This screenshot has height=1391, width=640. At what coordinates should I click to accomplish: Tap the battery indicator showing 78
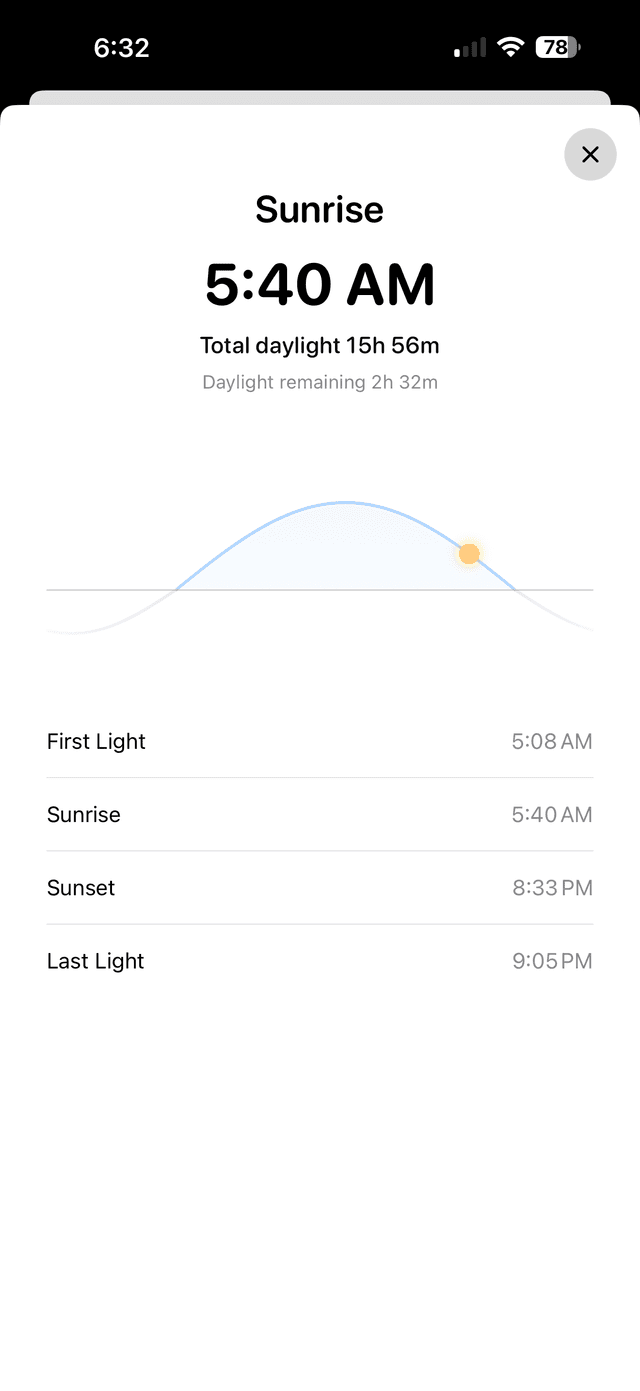[x=556, y=46]
